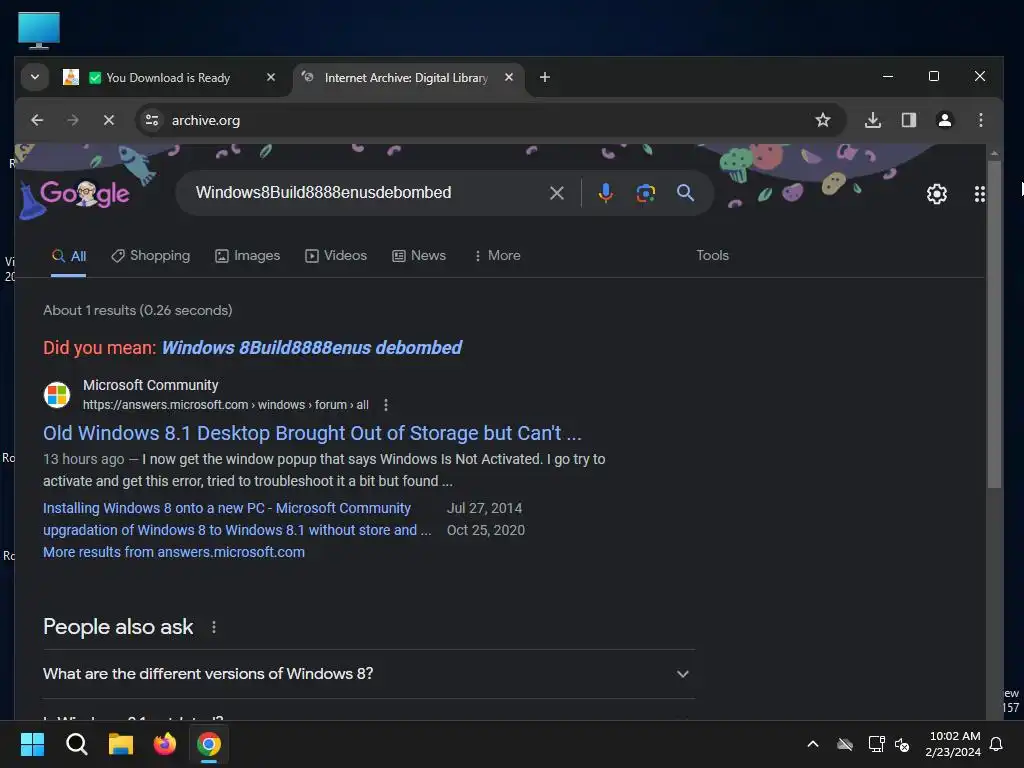Expand the More search filters menu

pyautogui.click(x=497, y=256)
